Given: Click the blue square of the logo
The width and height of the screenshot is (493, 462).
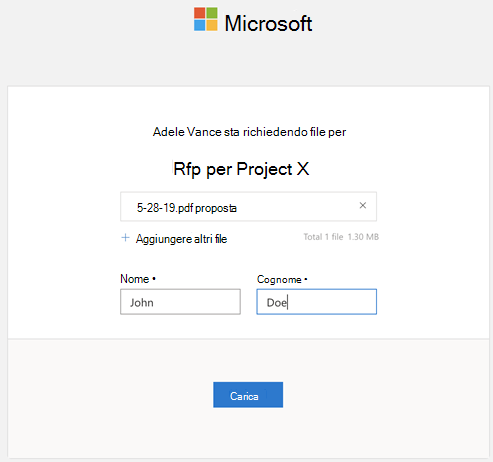Looking at the screenshot, I should tap(199, 25).
